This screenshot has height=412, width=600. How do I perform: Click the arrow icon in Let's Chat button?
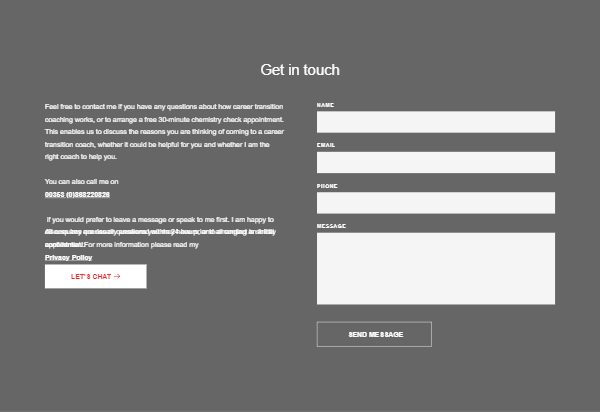pyautogui.click(x=118, y=276)
